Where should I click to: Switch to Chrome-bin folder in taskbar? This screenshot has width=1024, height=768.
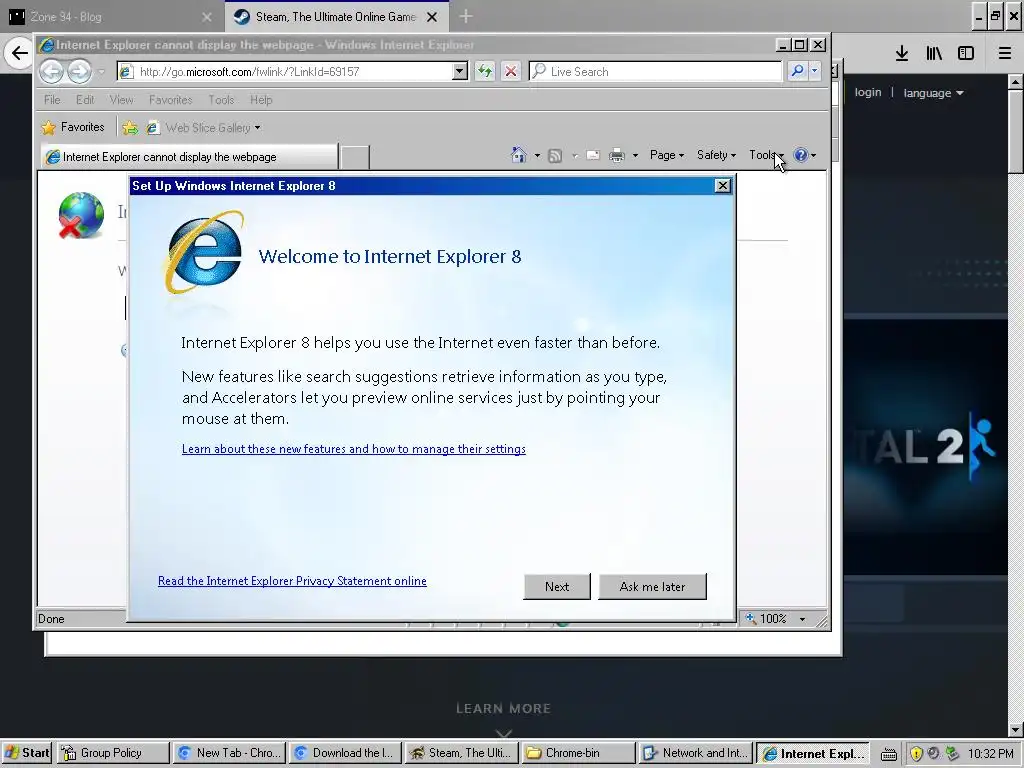(x=579, y=753)
